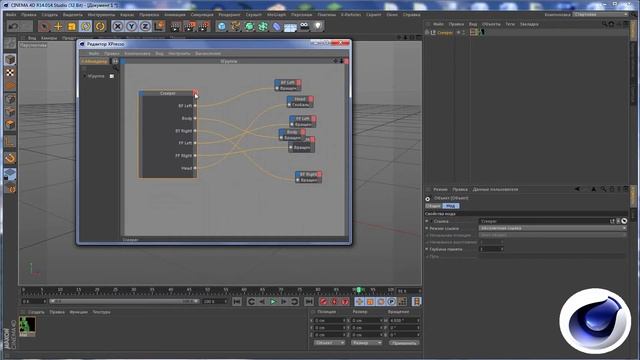Open Данные пользователя menu
Image resolution: width=640 pixels, height=360 pixels.
495,189
